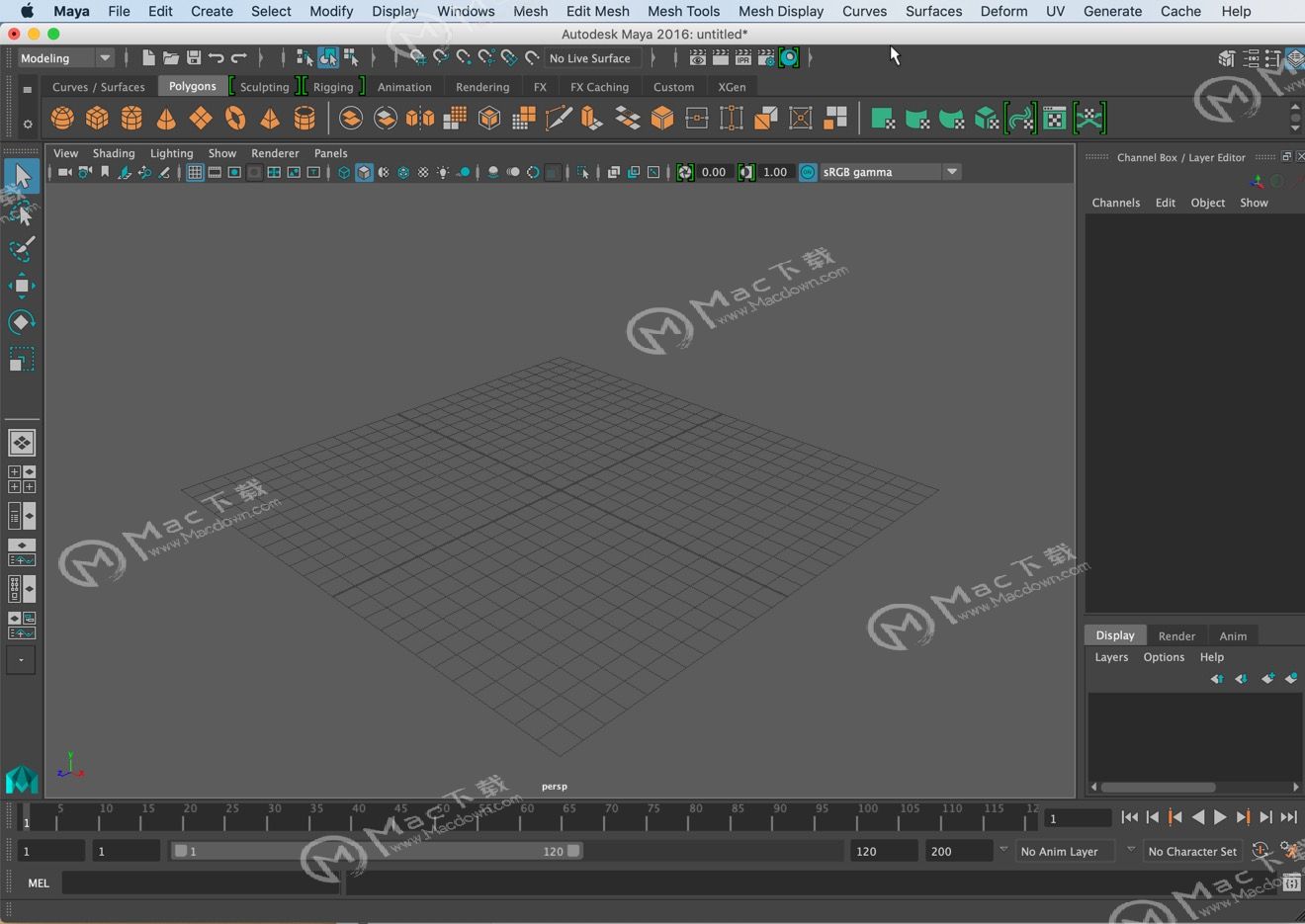Select the Paint Selection tool

(22, 249)
